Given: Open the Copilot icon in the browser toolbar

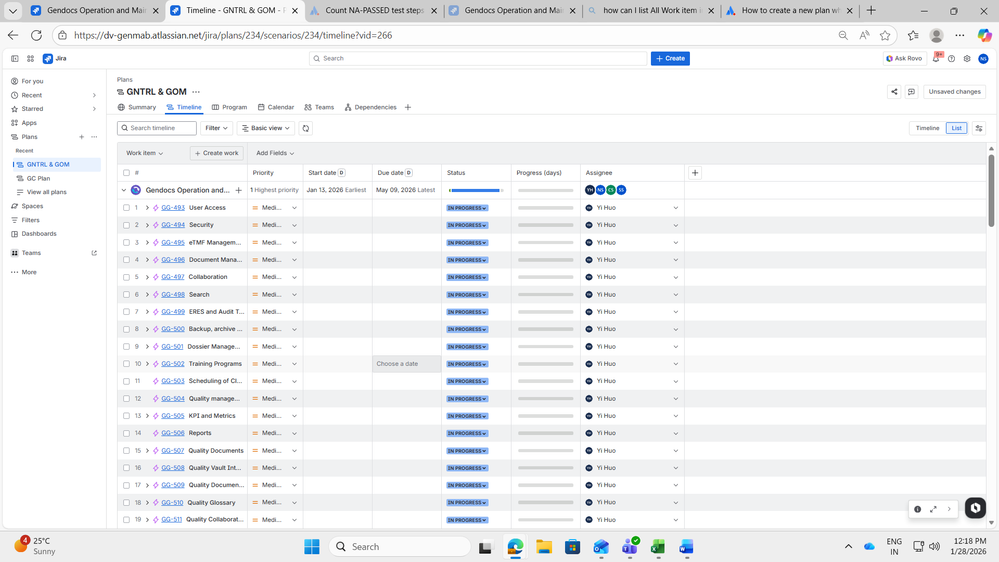Looking at the screenshot, I should (x=984, y=36).
